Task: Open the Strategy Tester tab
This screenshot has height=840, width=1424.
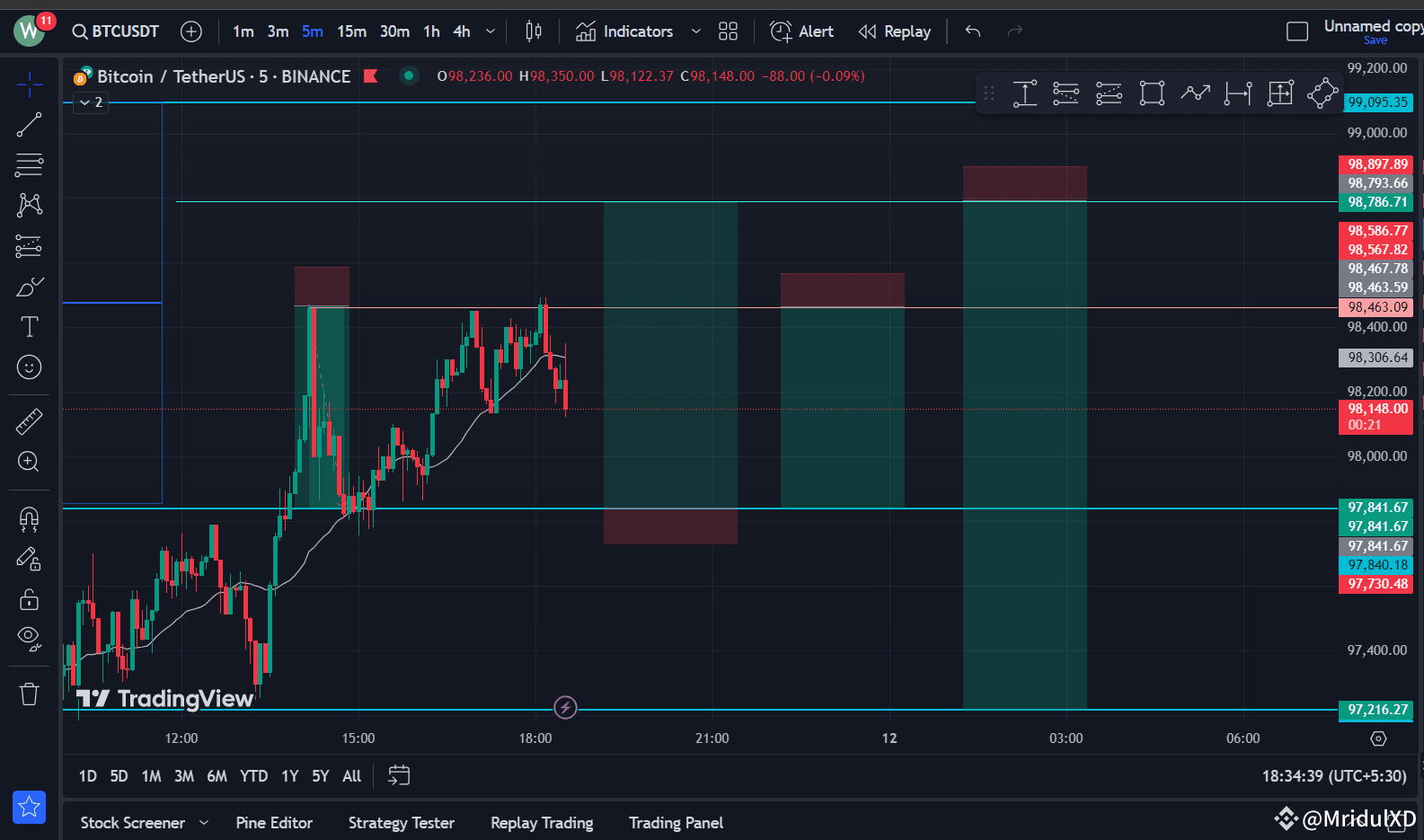Action: tap(402, 823)
